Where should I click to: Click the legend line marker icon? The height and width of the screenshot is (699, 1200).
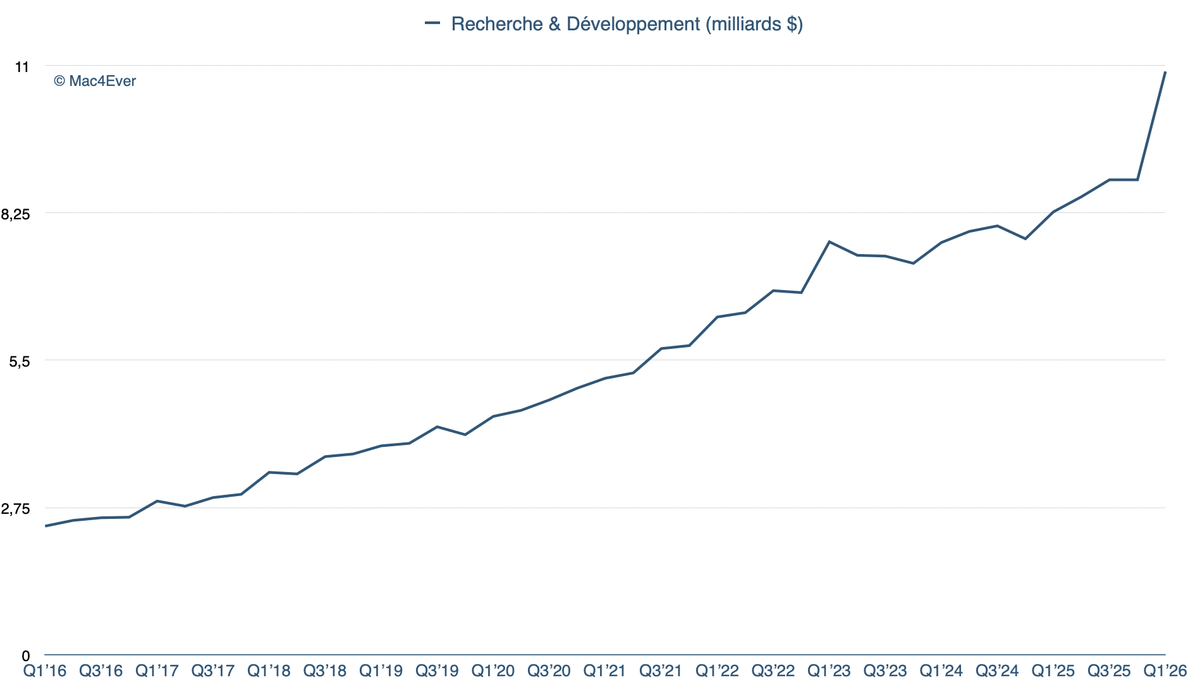coord(432,23)
